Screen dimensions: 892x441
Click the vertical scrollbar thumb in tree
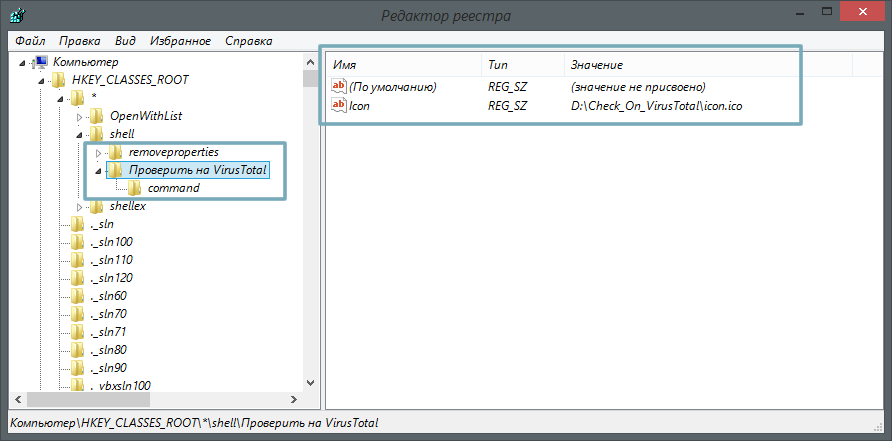[310, 79]
